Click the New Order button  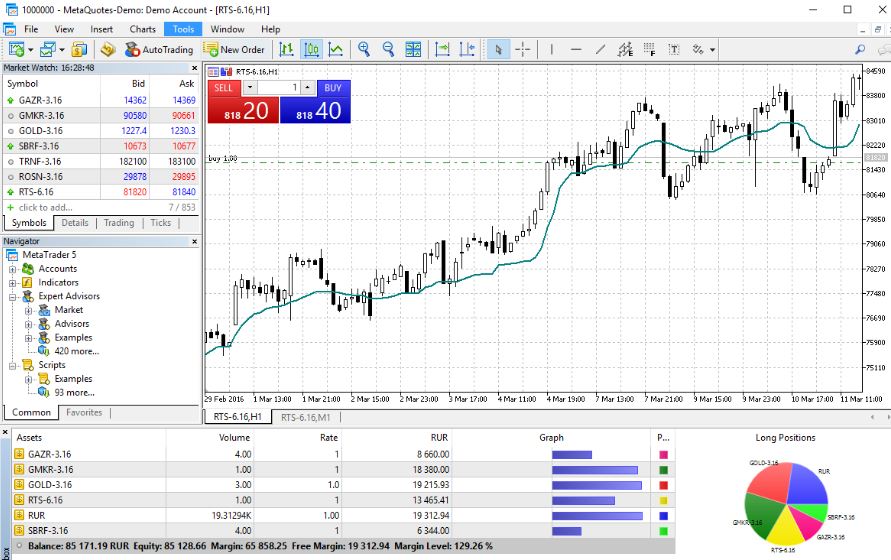coord(234,49)
